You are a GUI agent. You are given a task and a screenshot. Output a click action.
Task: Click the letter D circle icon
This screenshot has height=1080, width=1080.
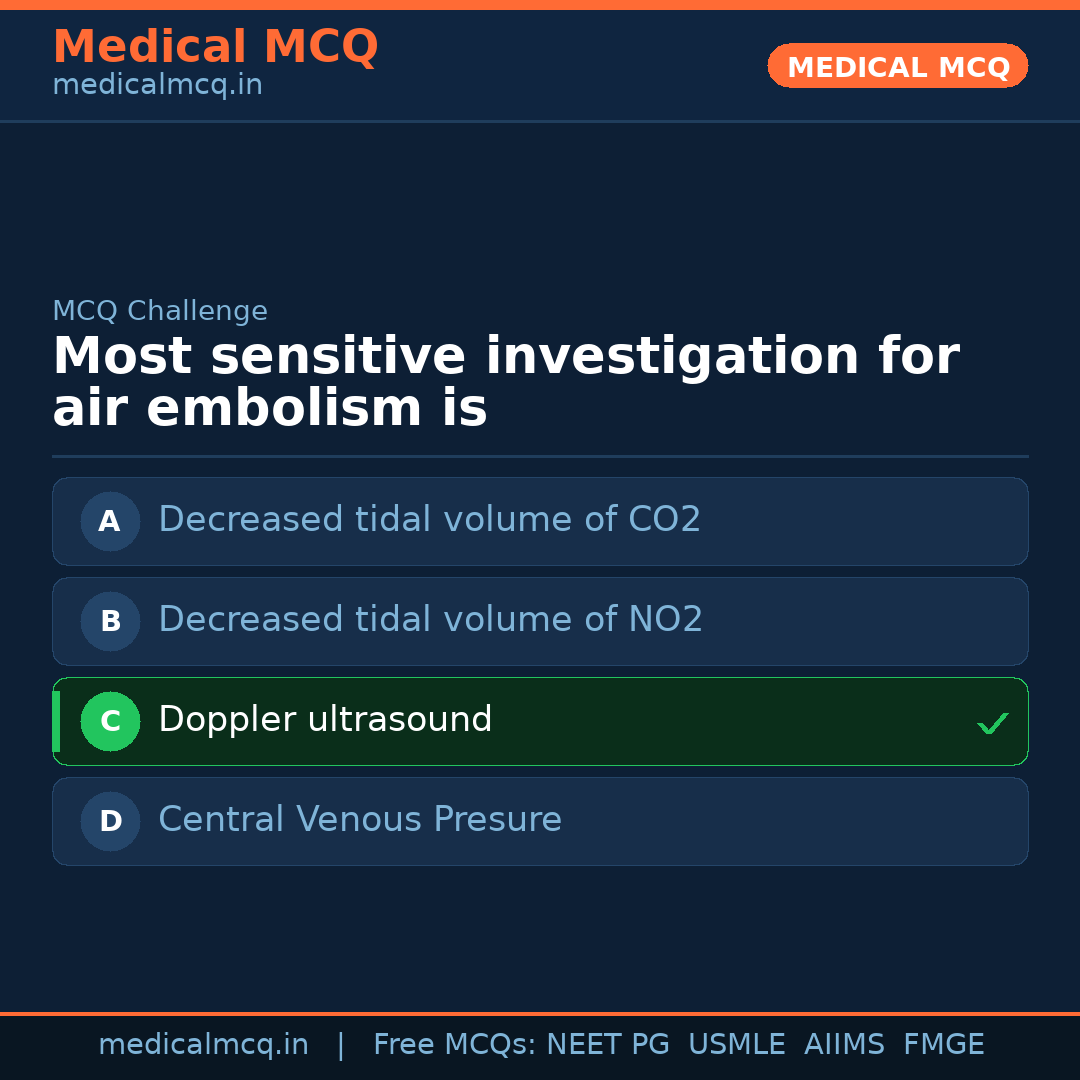click(x=110, y=821)
